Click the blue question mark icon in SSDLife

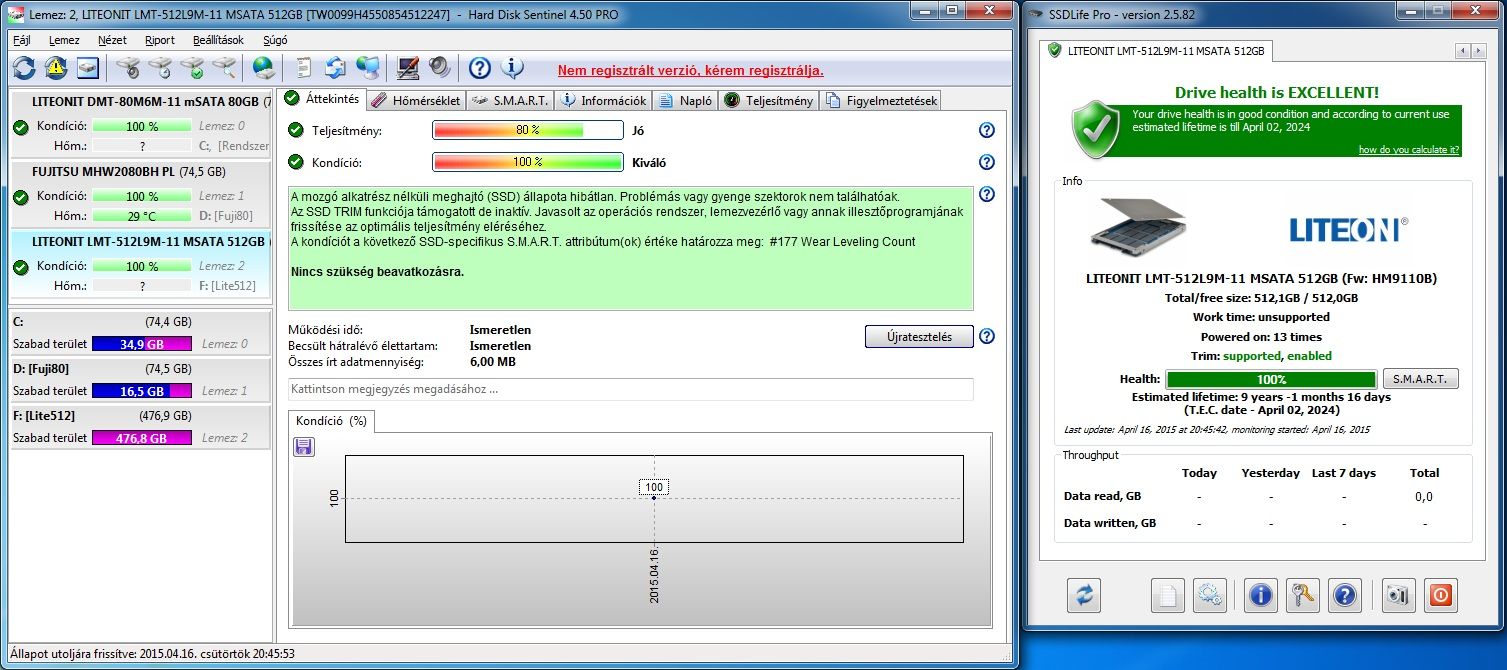[1346, 595]
